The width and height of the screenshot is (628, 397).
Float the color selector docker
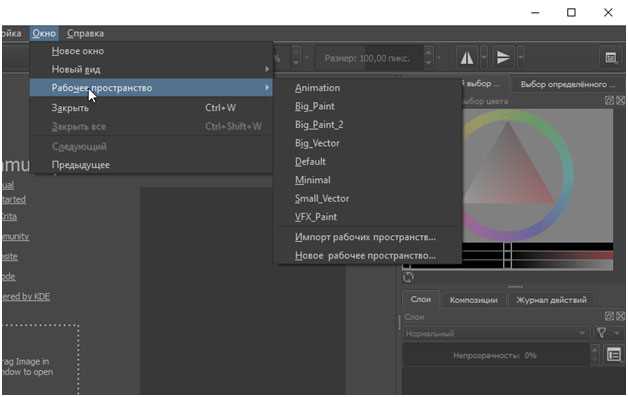tap(609, 101)
